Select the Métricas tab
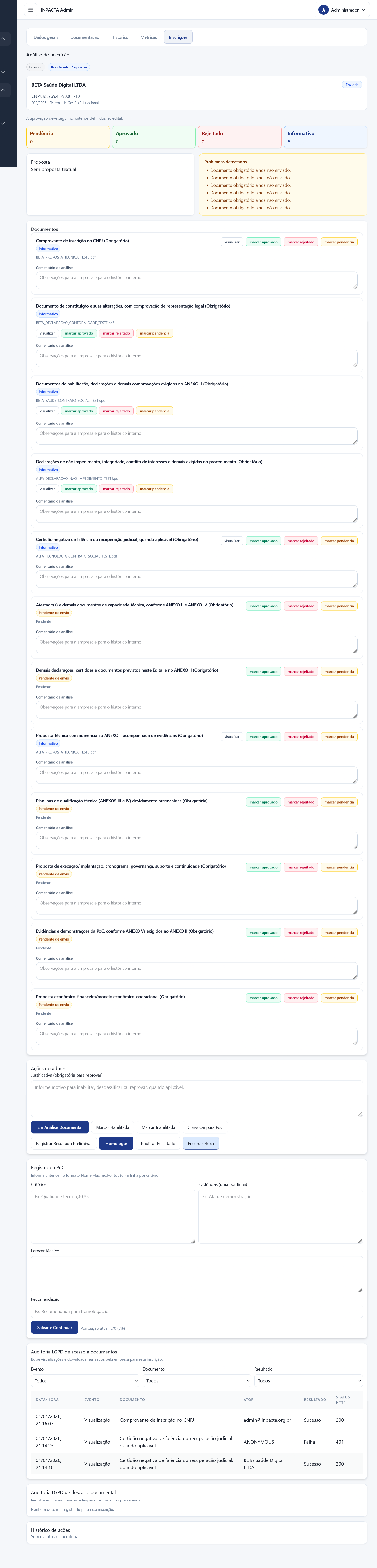This screenshot has height=1568, width=377. click(148, 37)
